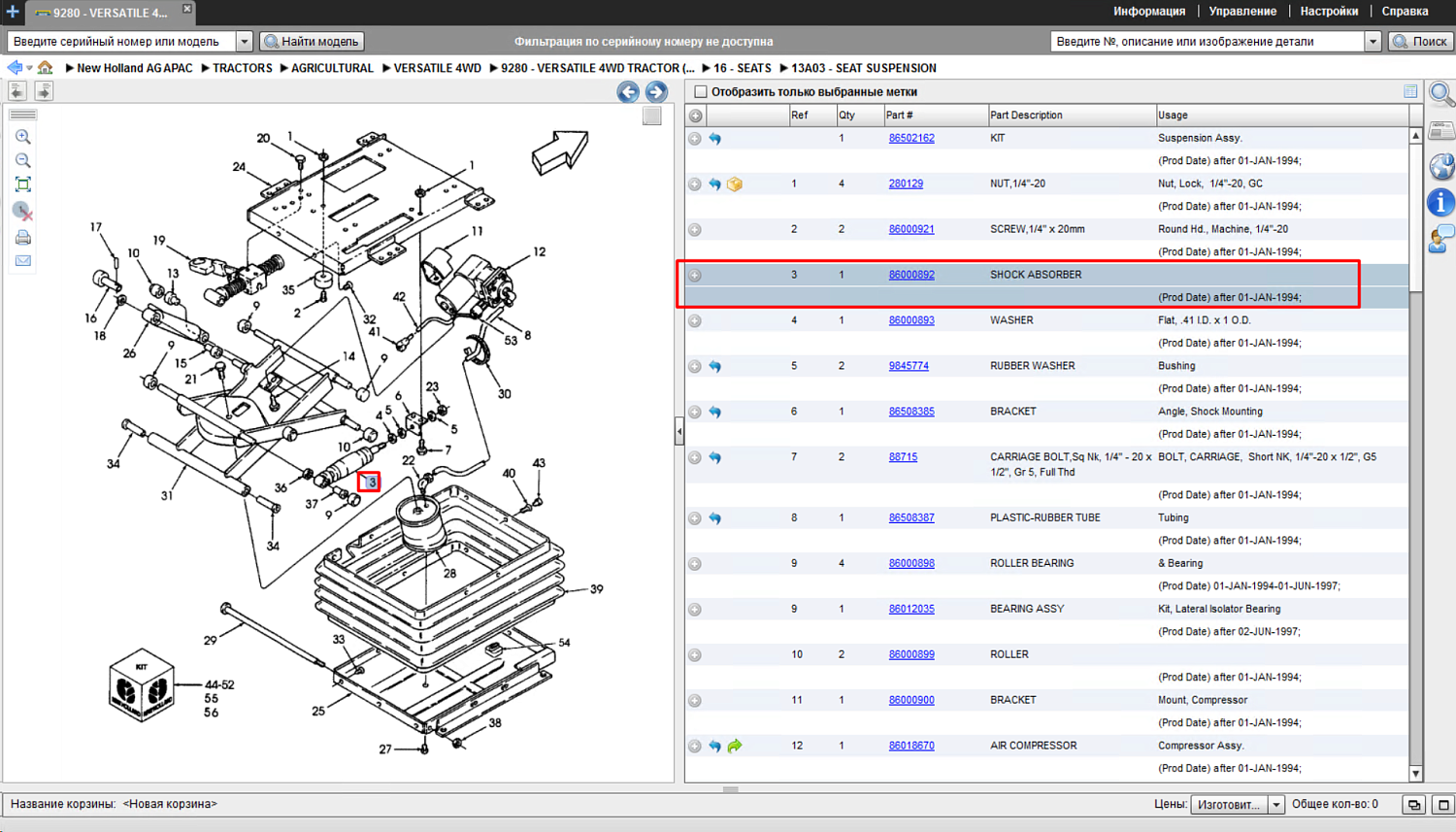Close the 9280 - VERSATILE tab
Screen dimensions: 1456x832
[187, 9]
